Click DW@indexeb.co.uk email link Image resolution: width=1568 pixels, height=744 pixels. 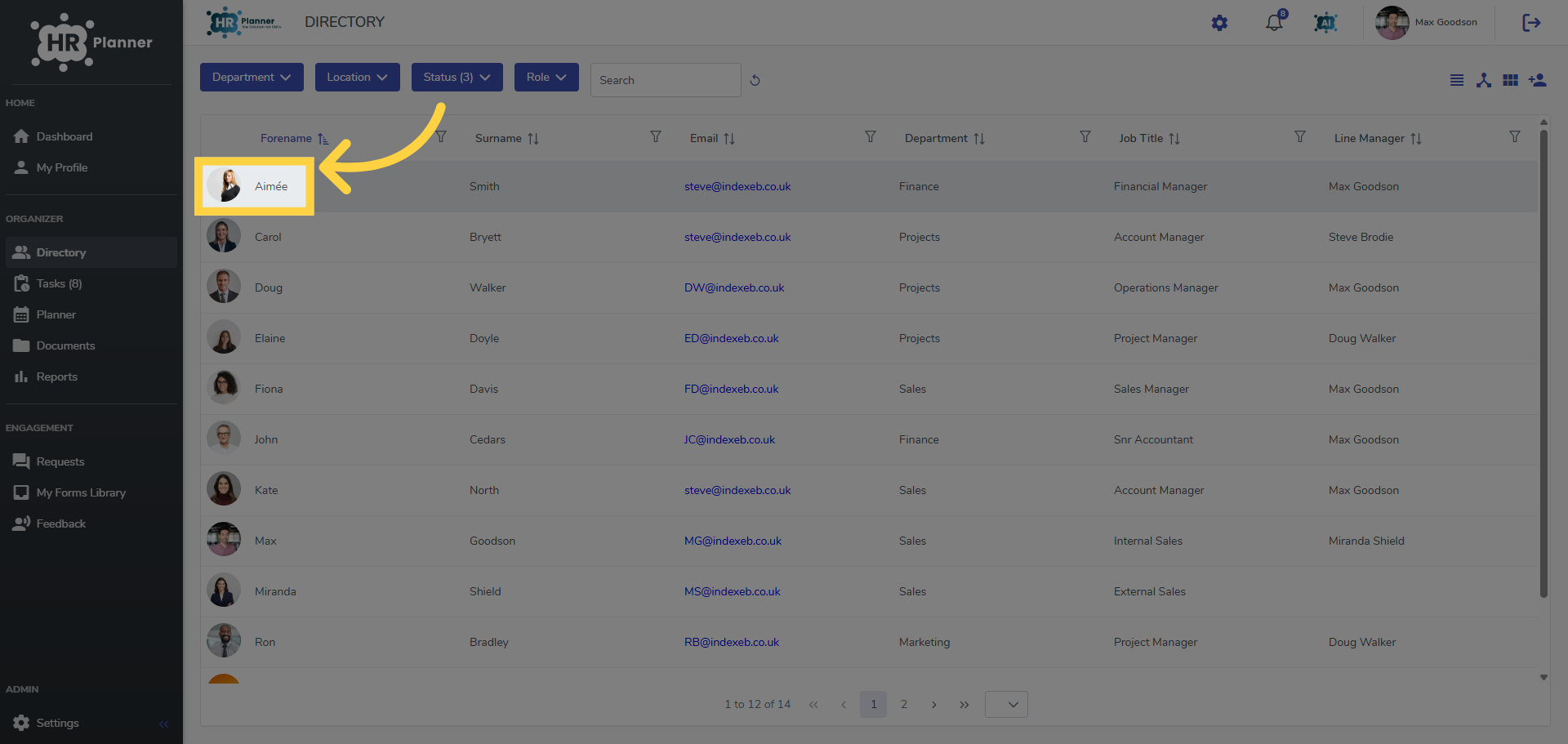(x=734, y=287)
